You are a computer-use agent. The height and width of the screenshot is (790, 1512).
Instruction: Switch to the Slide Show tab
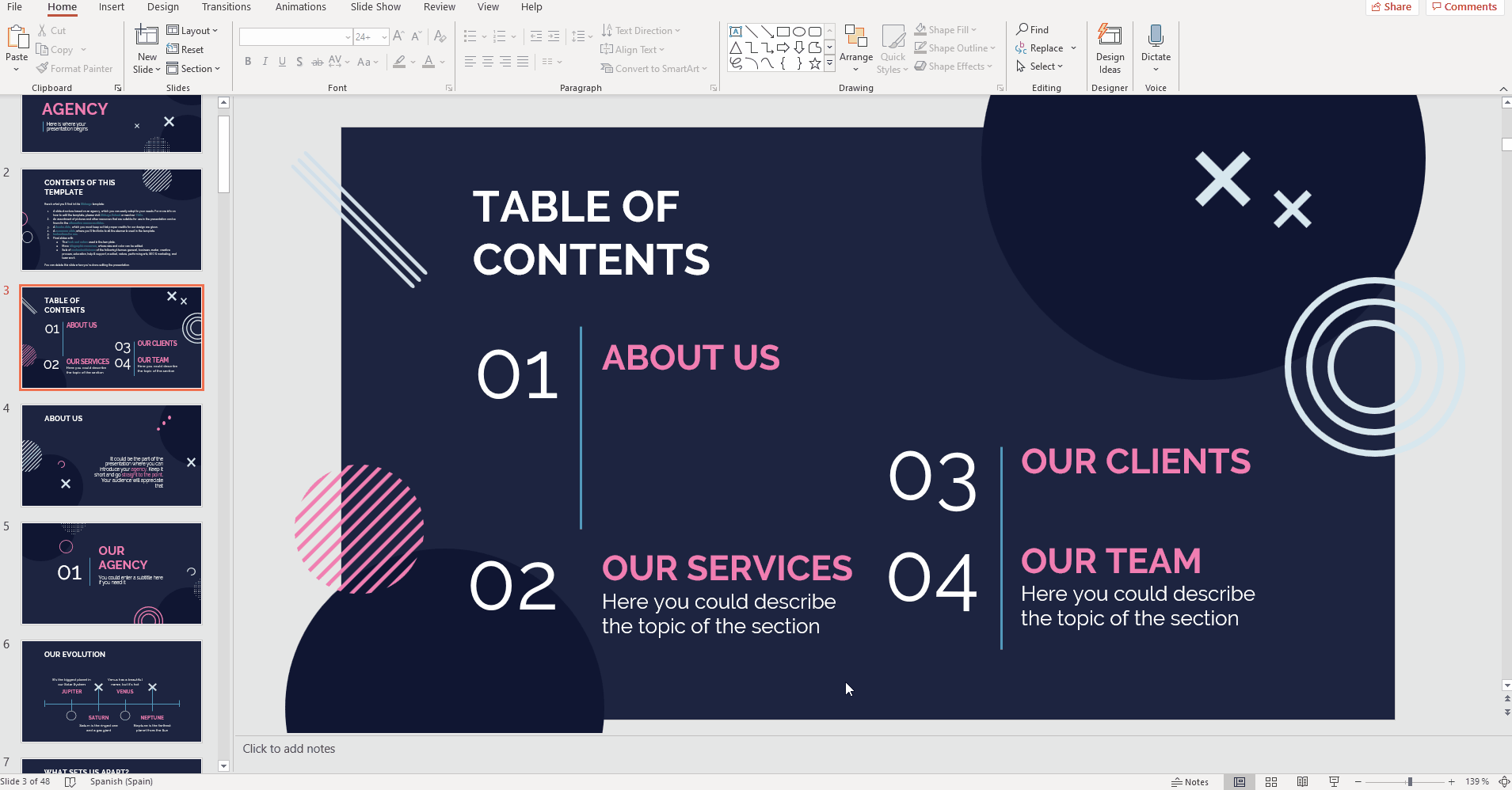tap(375, 7)
